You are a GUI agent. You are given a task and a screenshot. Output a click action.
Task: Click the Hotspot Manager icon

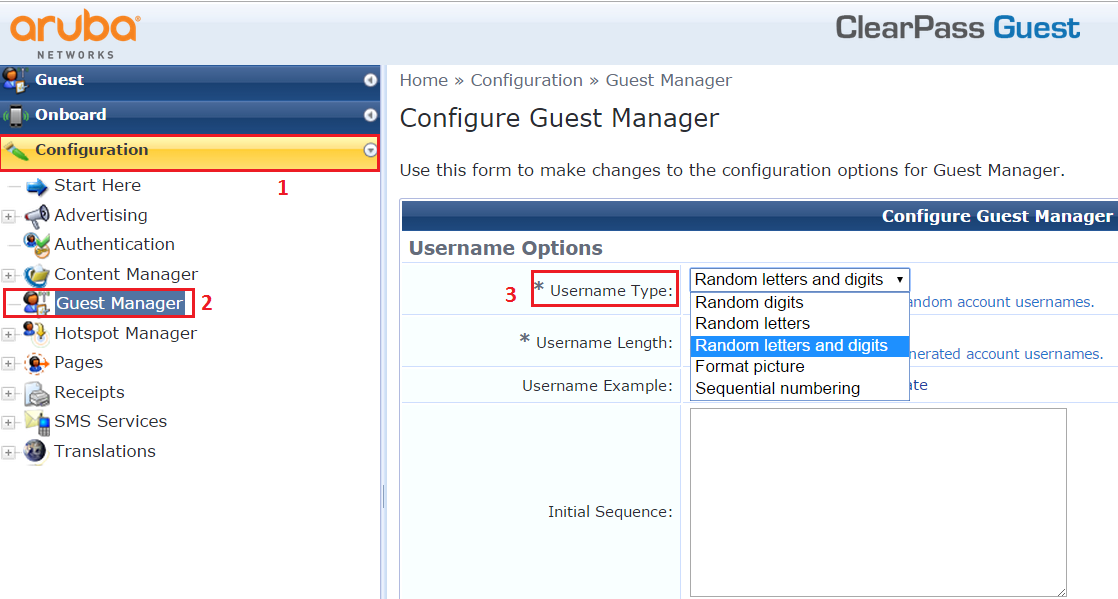pyautogui.click(x=35, y=333)
